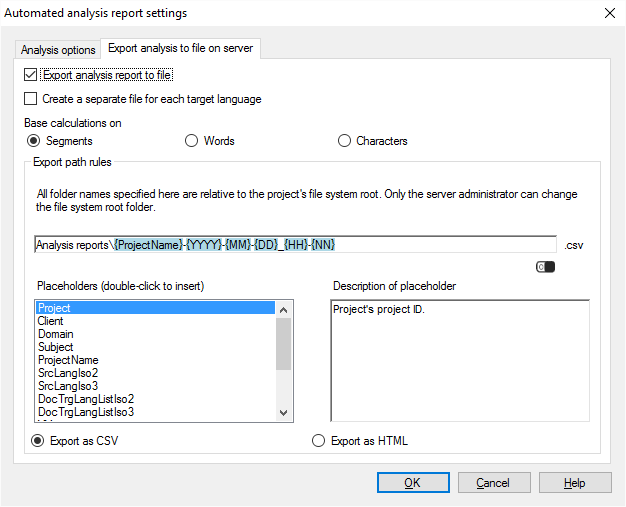Switch to Export analysis to file on server tab

click(180, 48)
